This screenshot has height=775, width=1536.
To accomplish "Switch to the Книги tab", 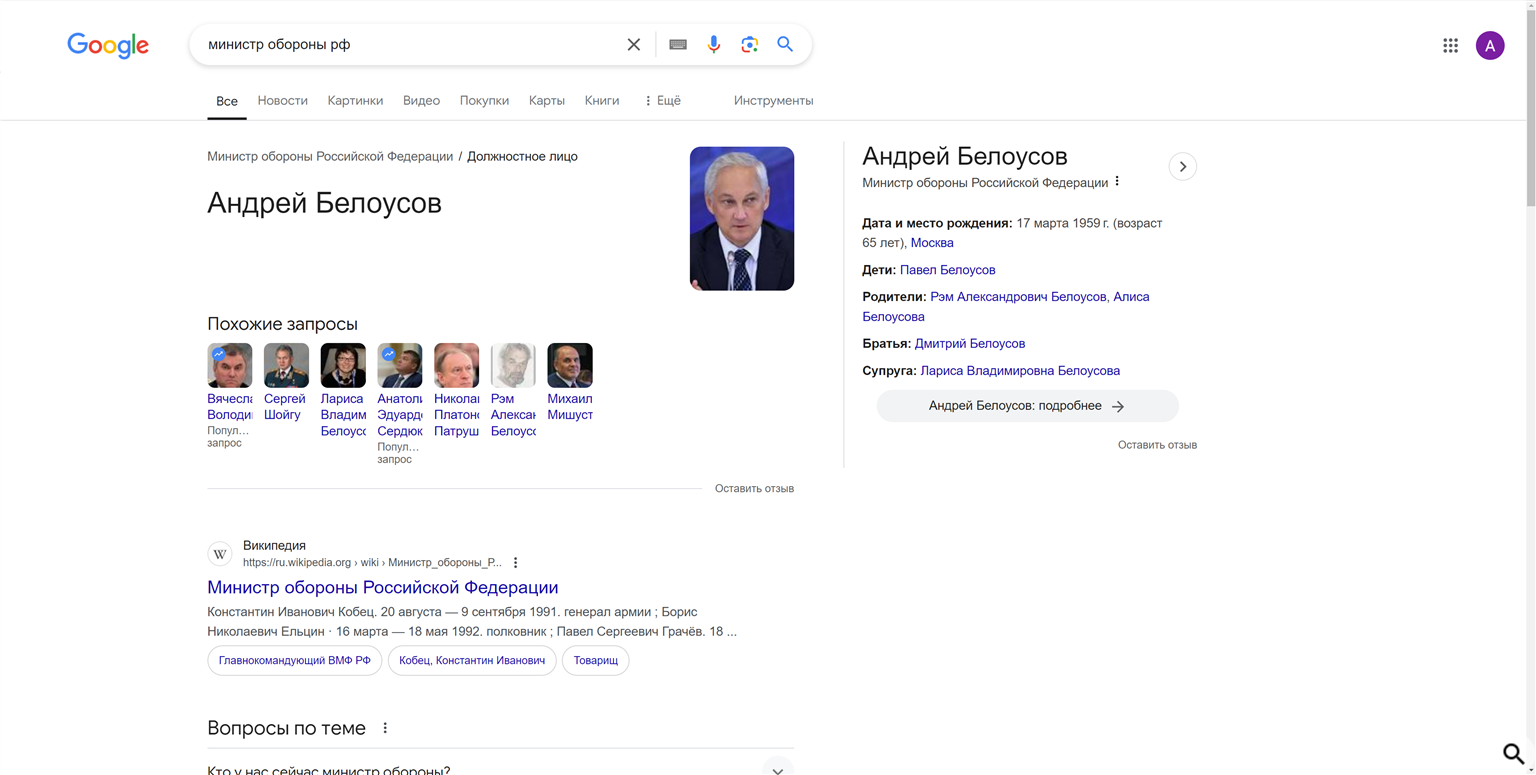I will coord(602,101).
